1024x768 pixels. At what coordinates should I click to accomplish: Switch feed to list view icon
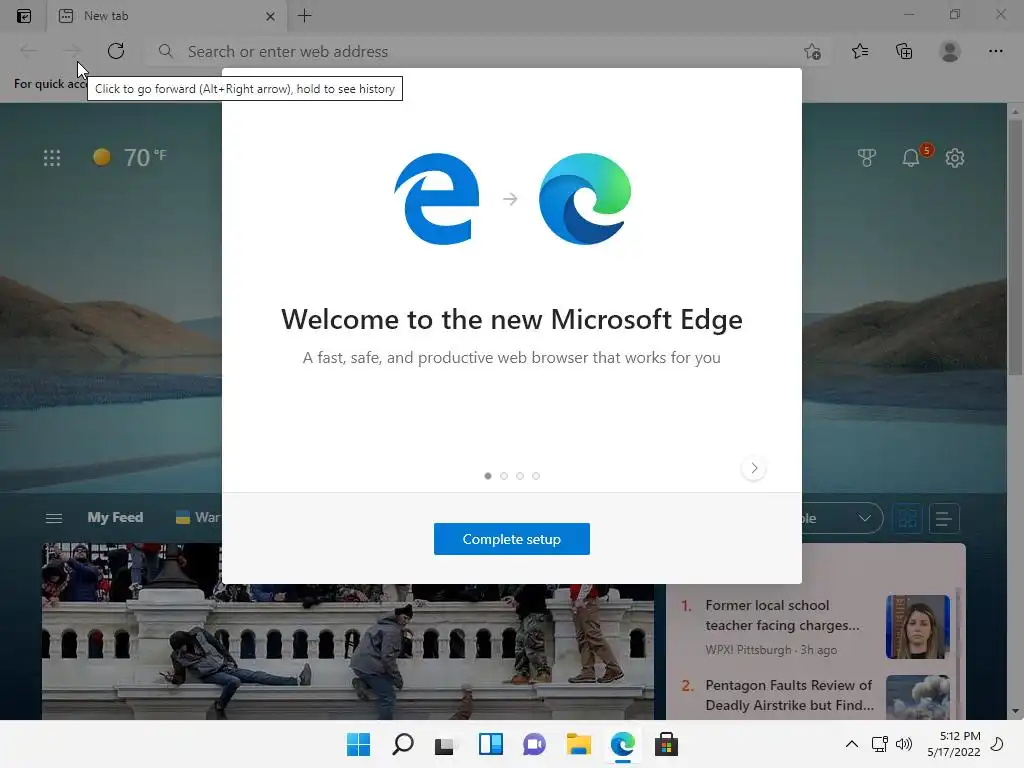coord(944,519)
